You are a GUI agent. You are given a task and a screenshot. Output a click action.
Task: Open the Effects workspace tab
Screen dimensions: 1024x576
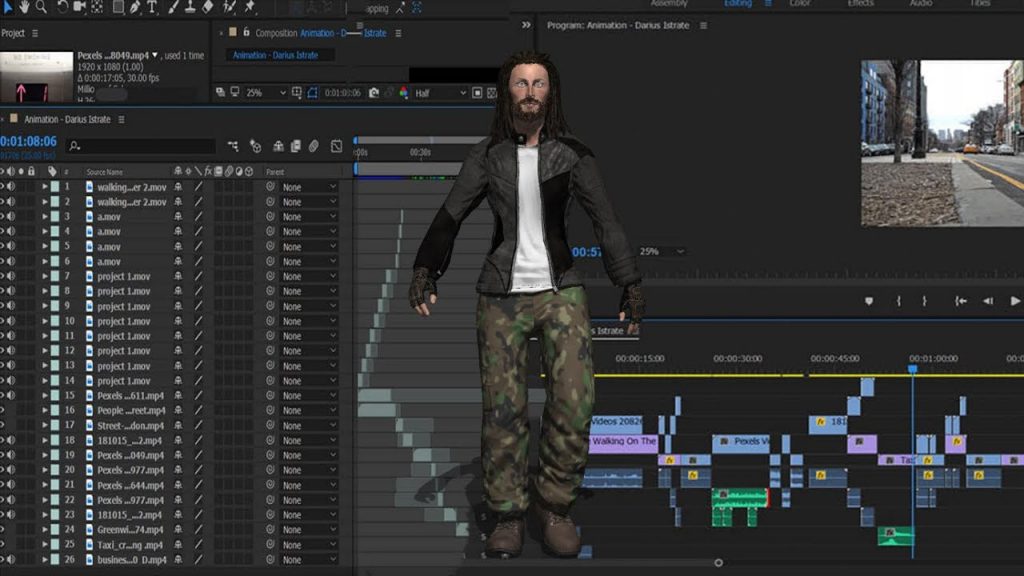point(860,4)
